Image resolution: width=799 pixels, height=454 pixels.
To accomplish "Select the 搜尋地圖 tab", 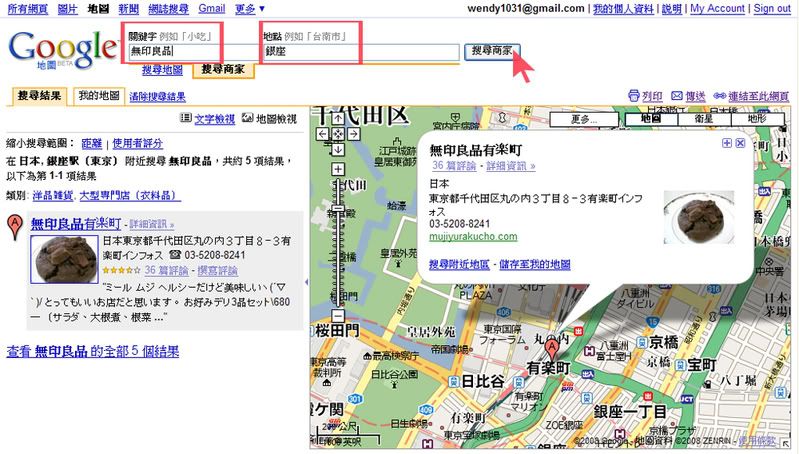I will point(162,71).
